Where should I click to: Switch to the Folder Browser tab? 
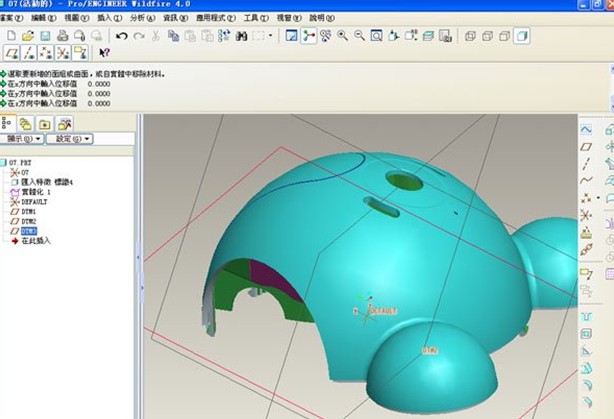click(x=26, y=125)
